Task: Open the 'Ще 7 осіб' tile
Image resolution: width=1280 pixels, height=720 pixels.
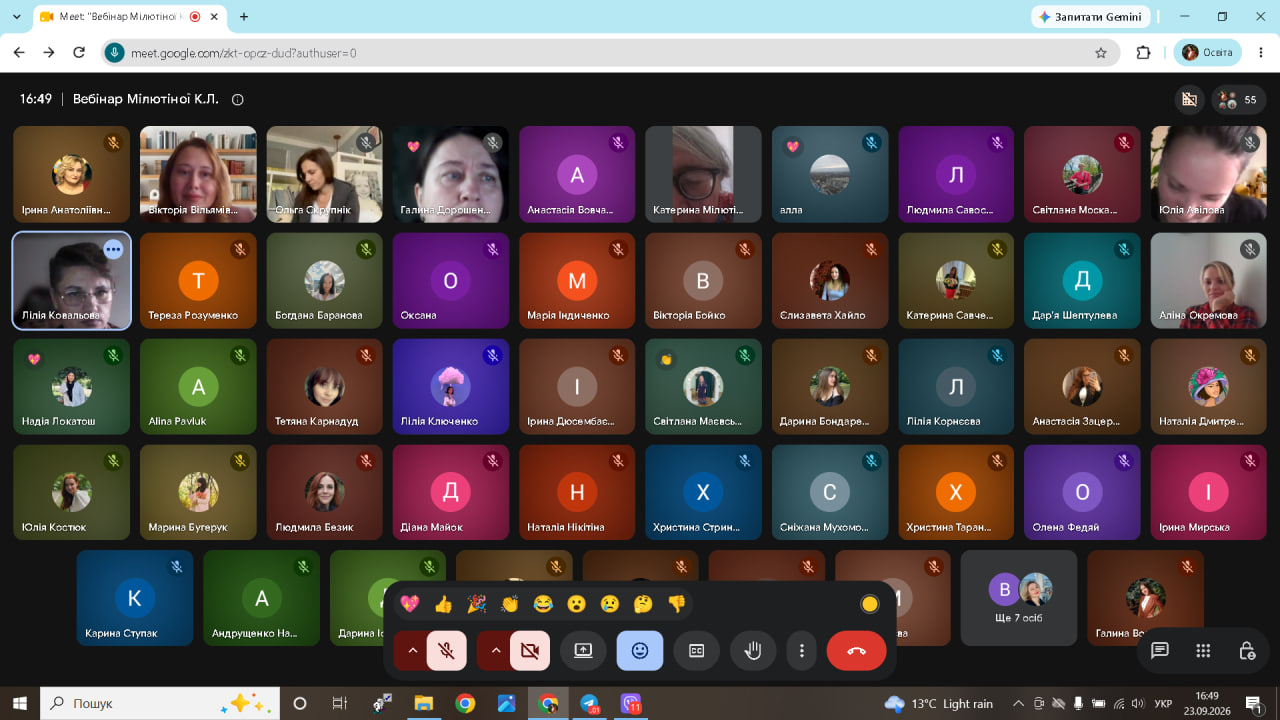Action: point(1019,598)
